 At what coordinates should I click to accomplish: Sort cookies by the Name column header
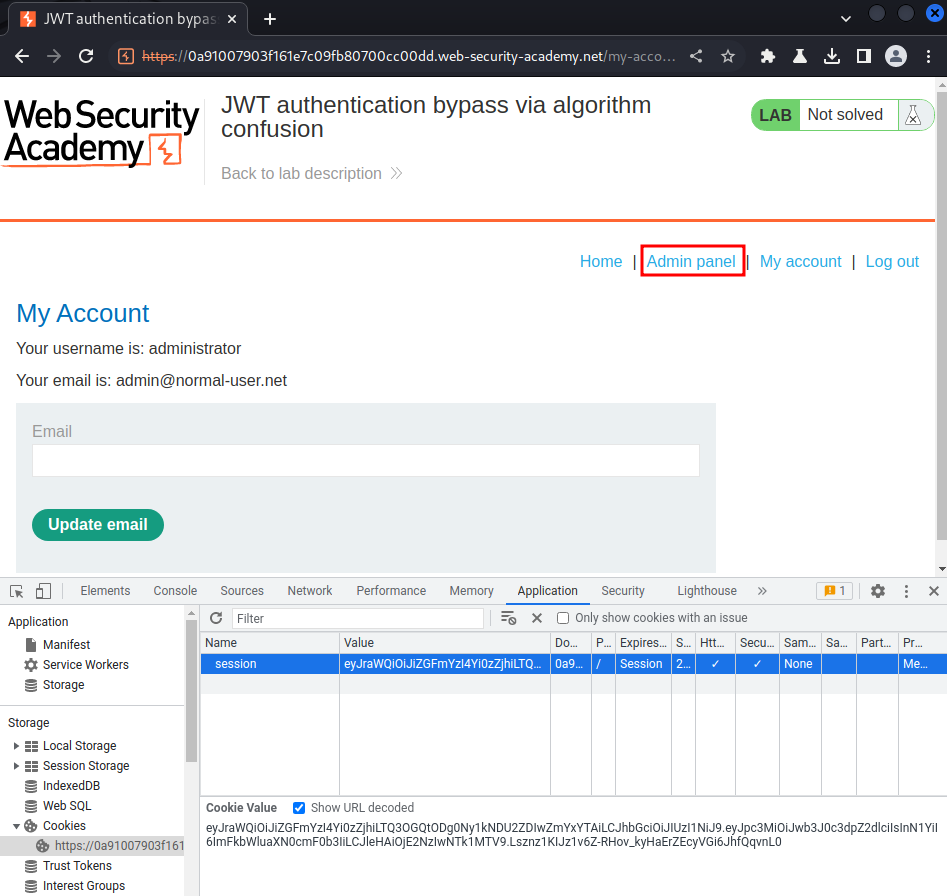tap(269, 642)
